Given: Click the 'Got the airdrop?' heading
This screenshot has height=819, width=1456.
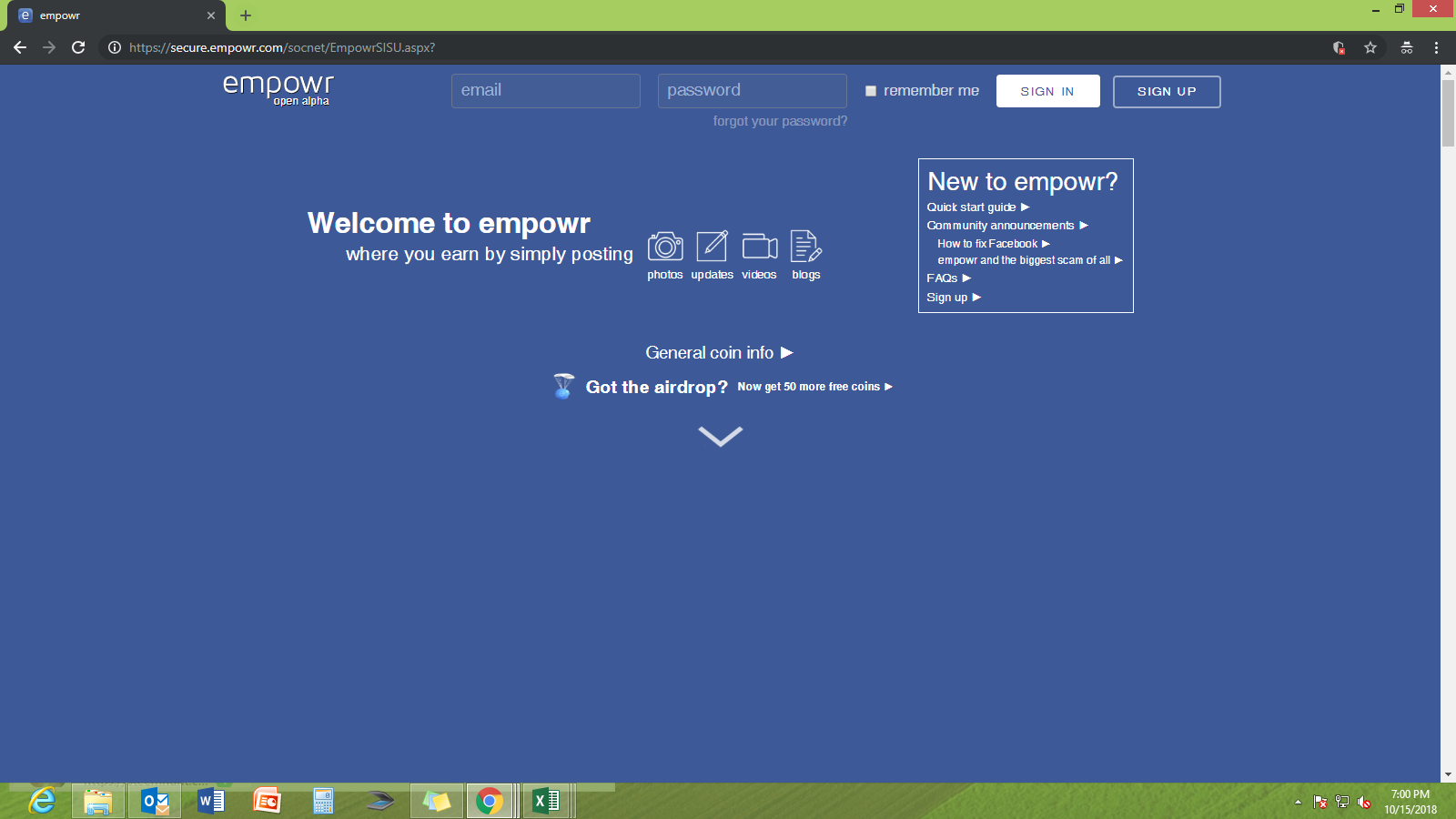Looking at the screenshot, I should pyautogui.click(x=656, y=387).
